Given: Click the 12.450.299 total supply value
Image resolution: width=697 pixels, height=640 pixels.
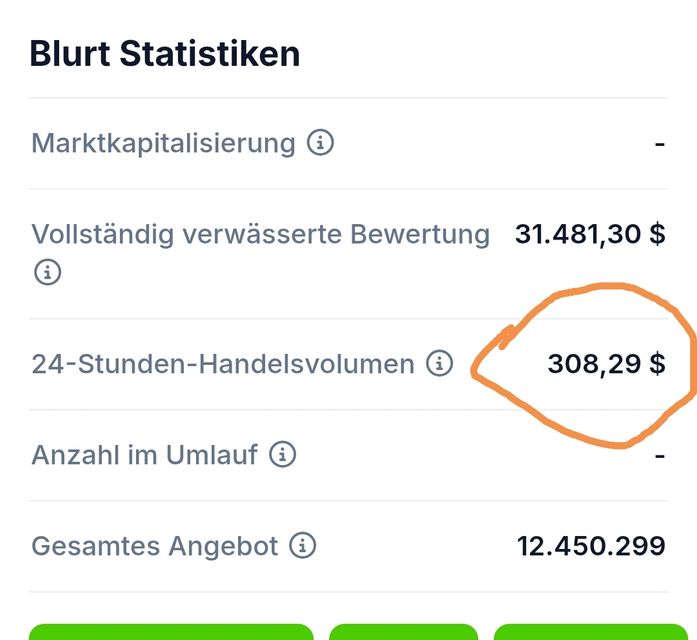Looking at the screenshot, I should pyautogui.click(x=591, y=546).
